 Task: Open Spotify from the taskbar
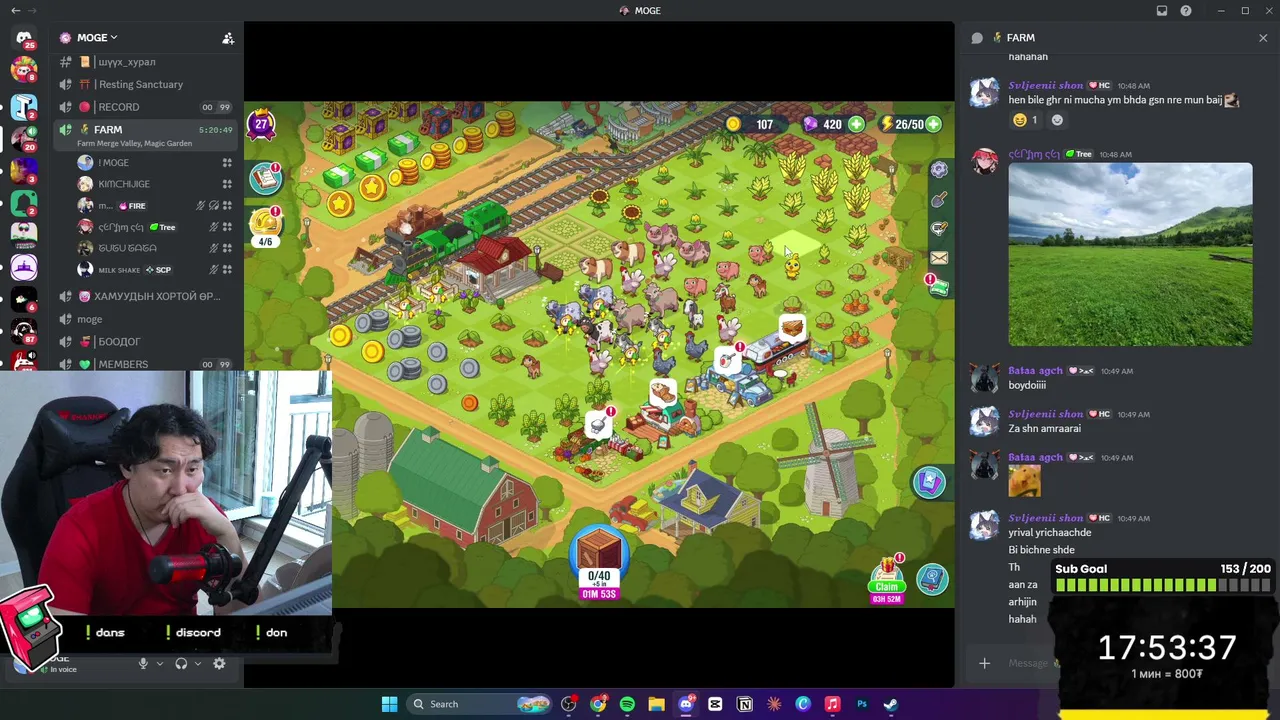click(627, 704)
